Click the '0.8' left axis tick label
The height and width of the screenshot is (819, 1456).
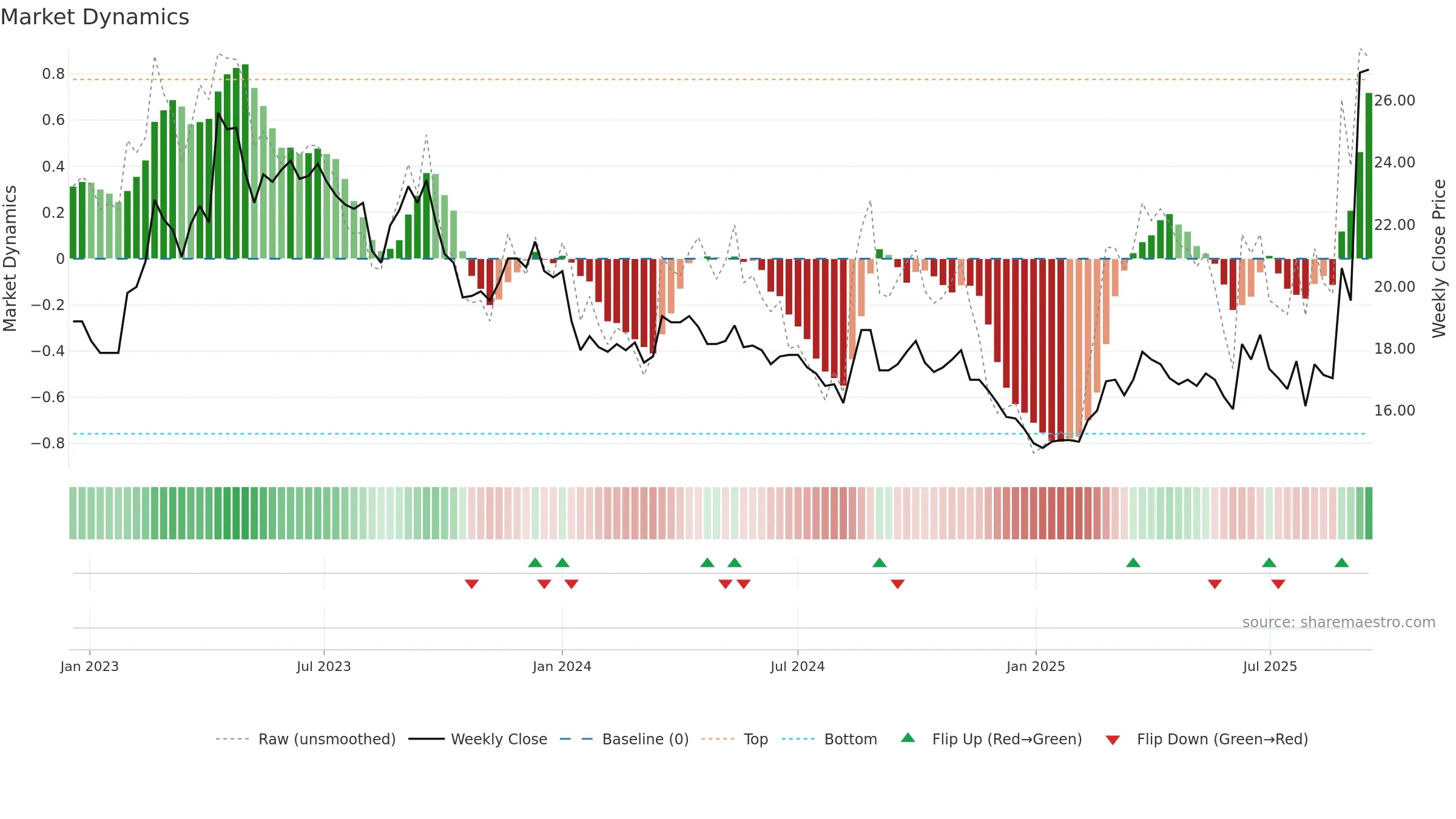[53, 74]
